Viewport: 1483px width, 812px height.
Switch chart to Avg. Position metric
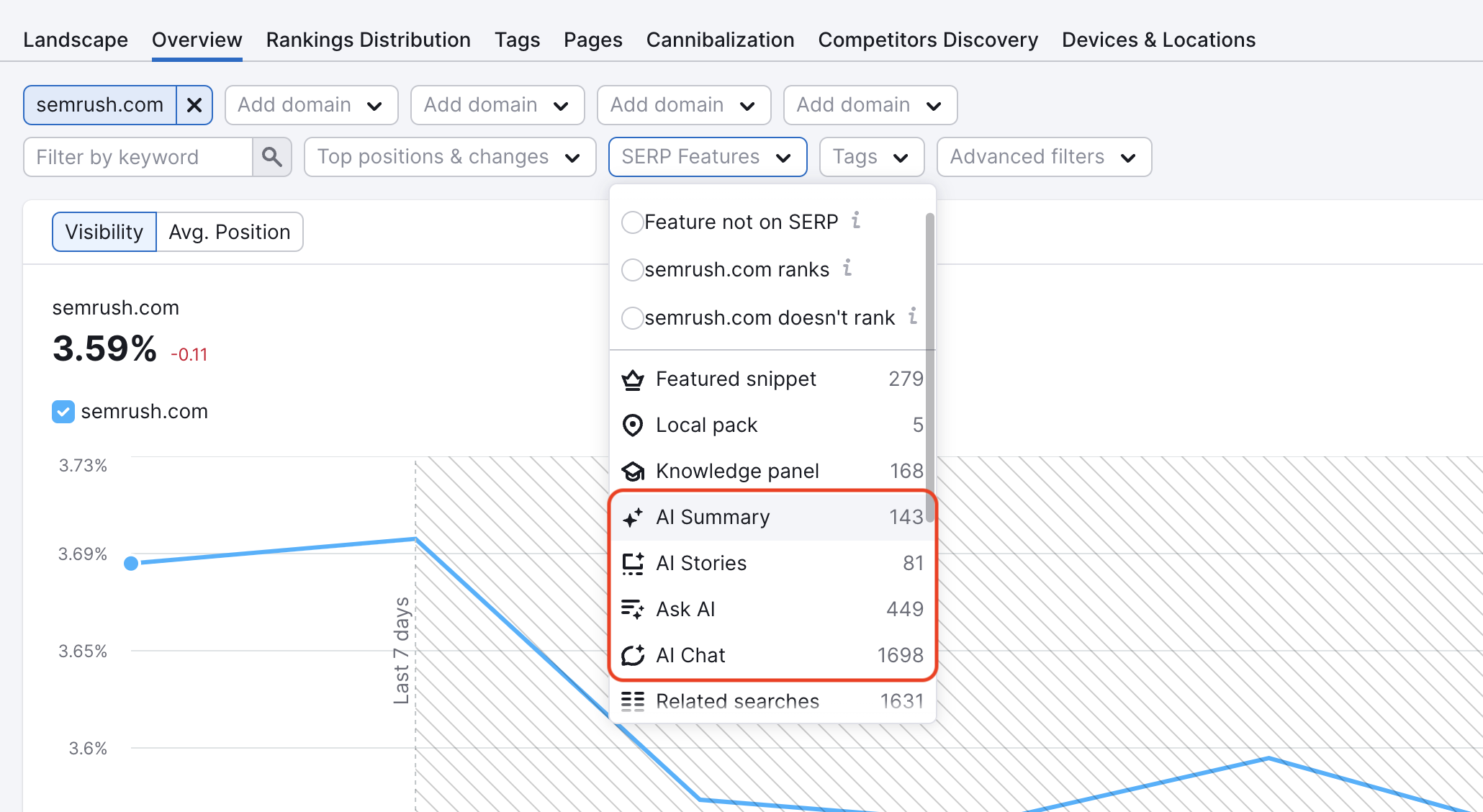(x=230, y=232)
